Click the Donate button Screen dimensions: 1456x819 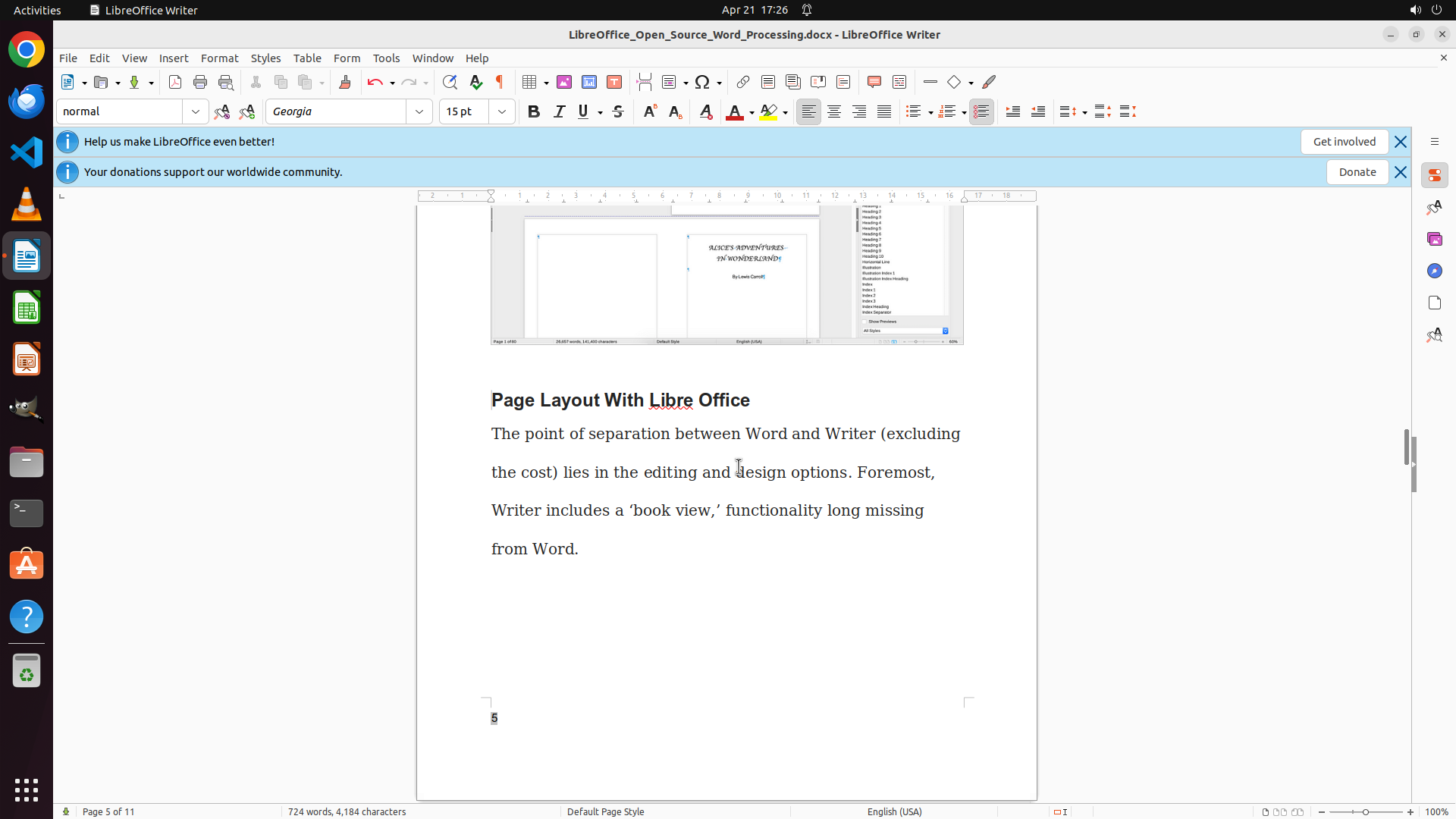click(1357, 172)
